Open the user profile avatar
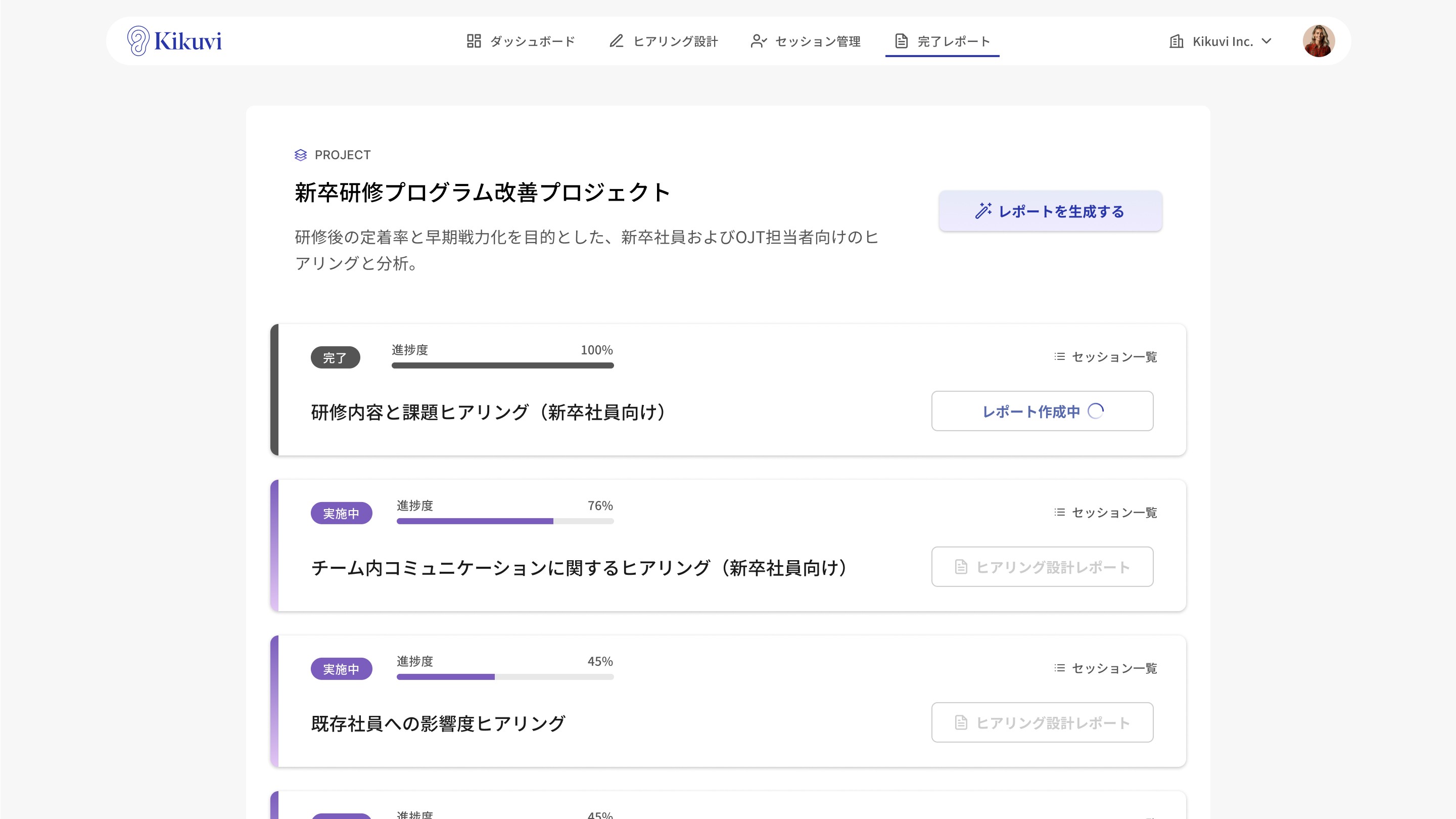1456x819 pixels. point(1319,41)
